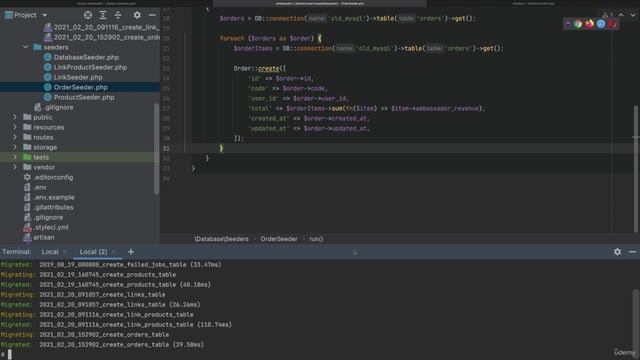Click the expand all icon in Project panel

(x=103, y=15)
